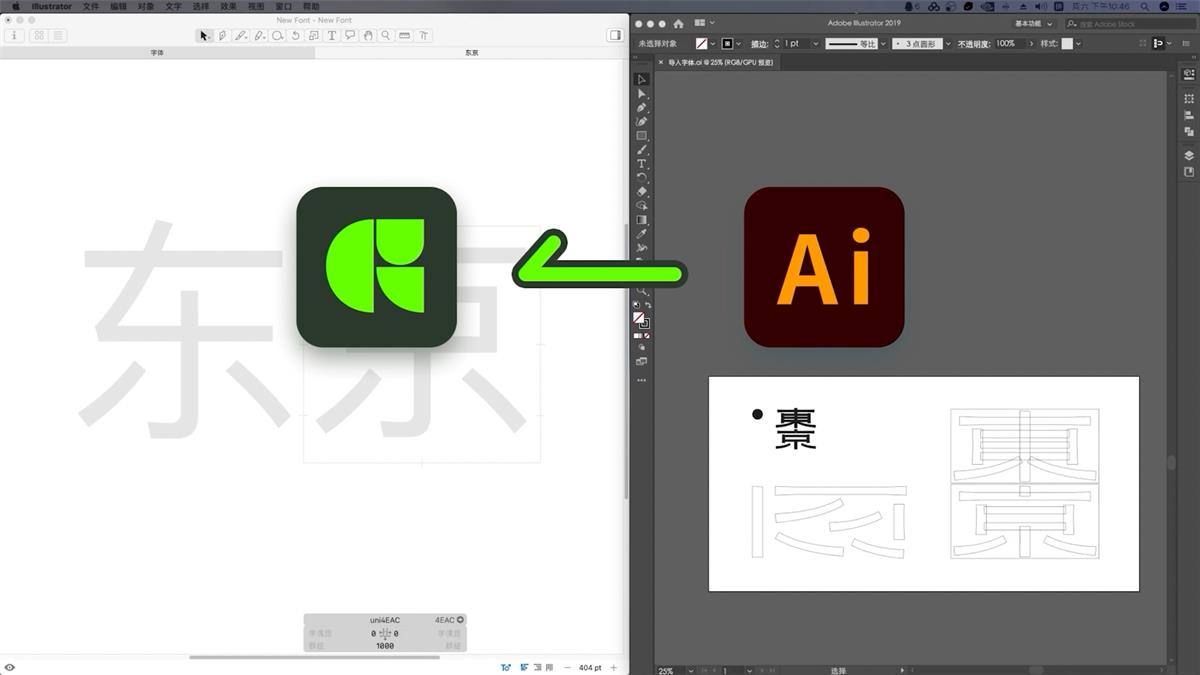Click the fill color swatch in control bar
This screenshot has width=1200, height=675.
point(701,44)
